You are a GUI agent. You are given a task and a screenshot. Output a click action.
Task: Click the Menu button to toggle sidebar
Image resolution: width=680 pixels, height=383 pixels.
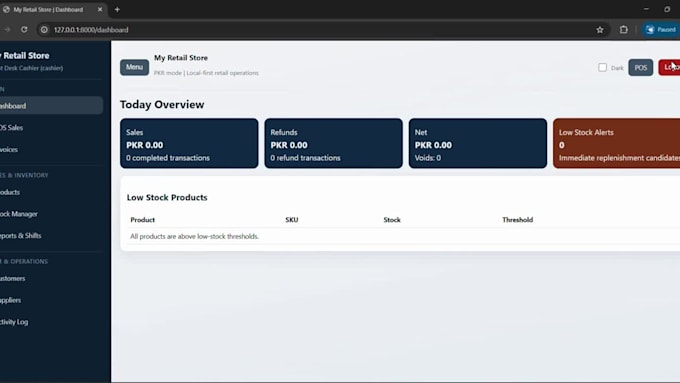click(x=134, y=67)
